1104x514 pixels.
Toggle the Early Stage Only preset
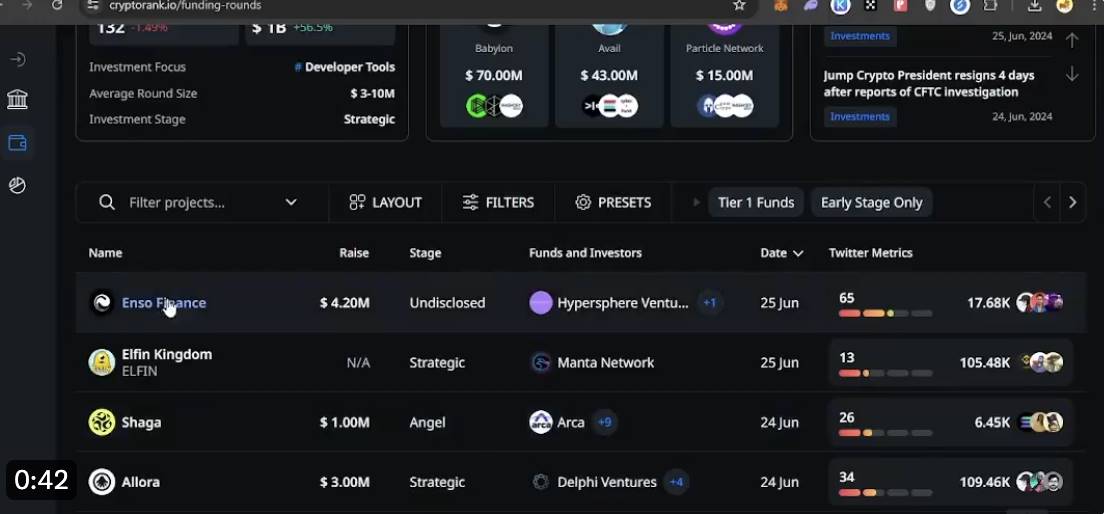click(x=871, y=202)
